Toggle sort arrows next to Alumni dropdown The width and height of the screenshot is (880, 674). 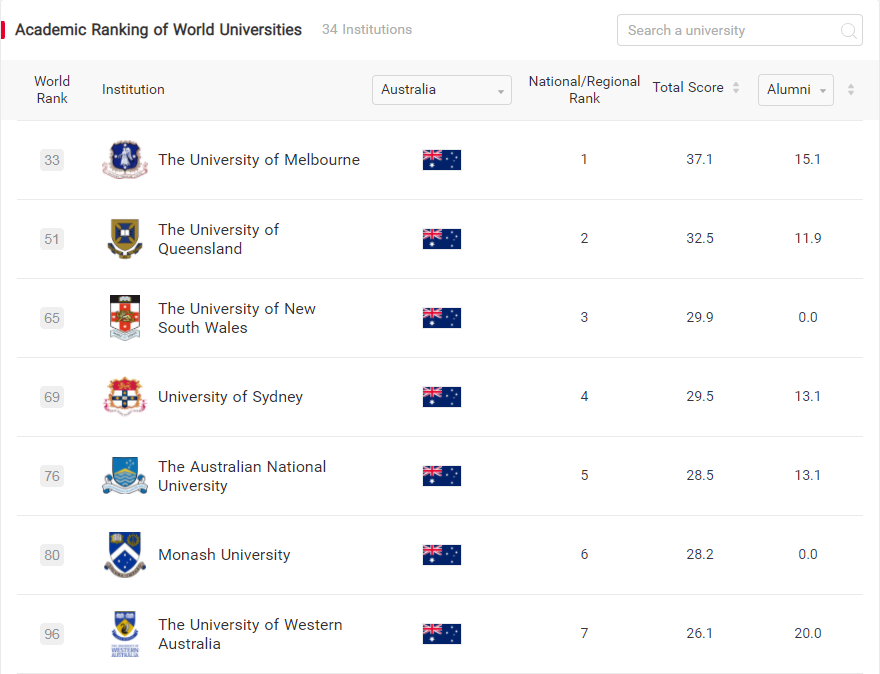(851, 89)
